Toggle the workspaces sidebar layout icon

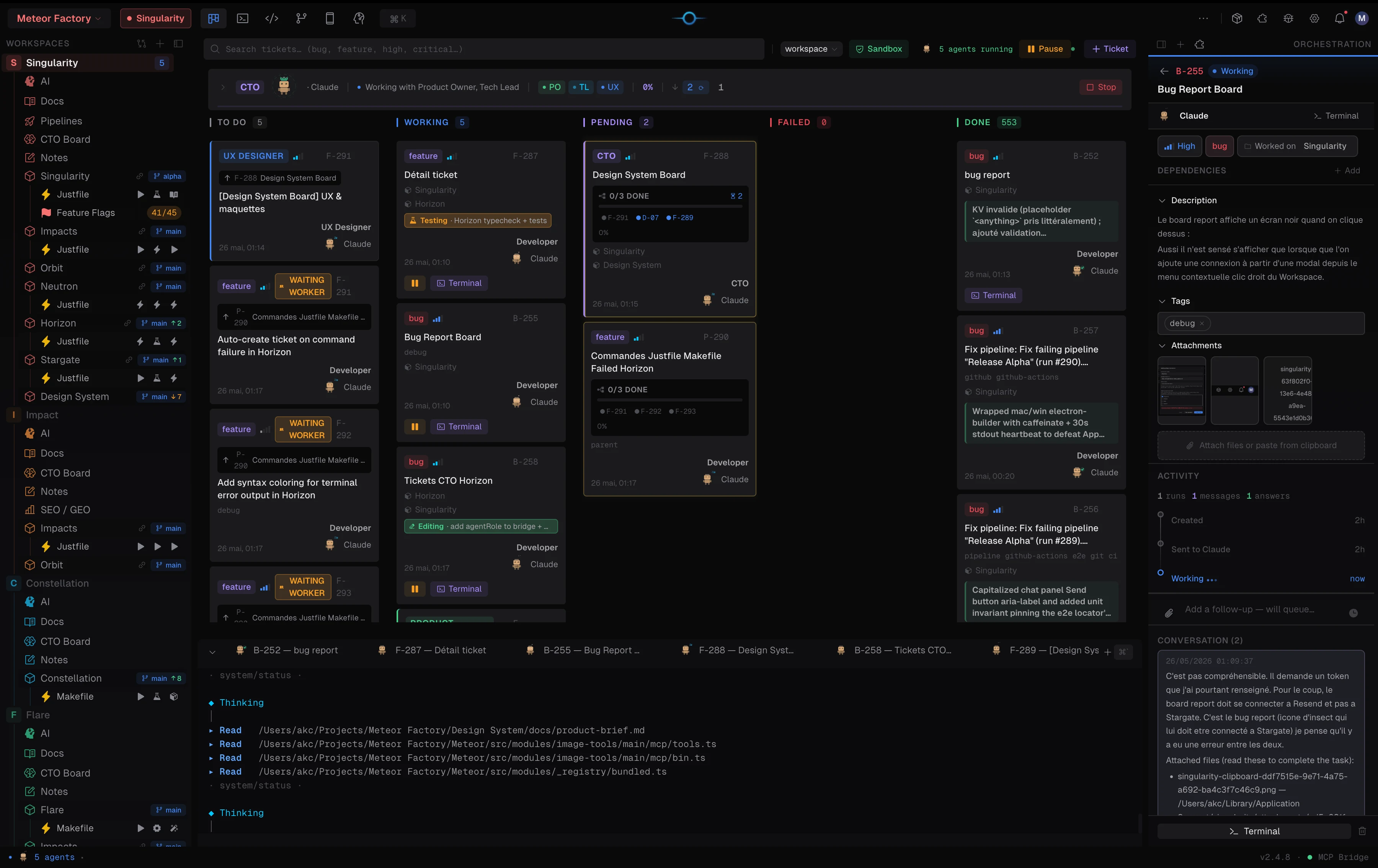pyautogui.click(x=178, y=44)
